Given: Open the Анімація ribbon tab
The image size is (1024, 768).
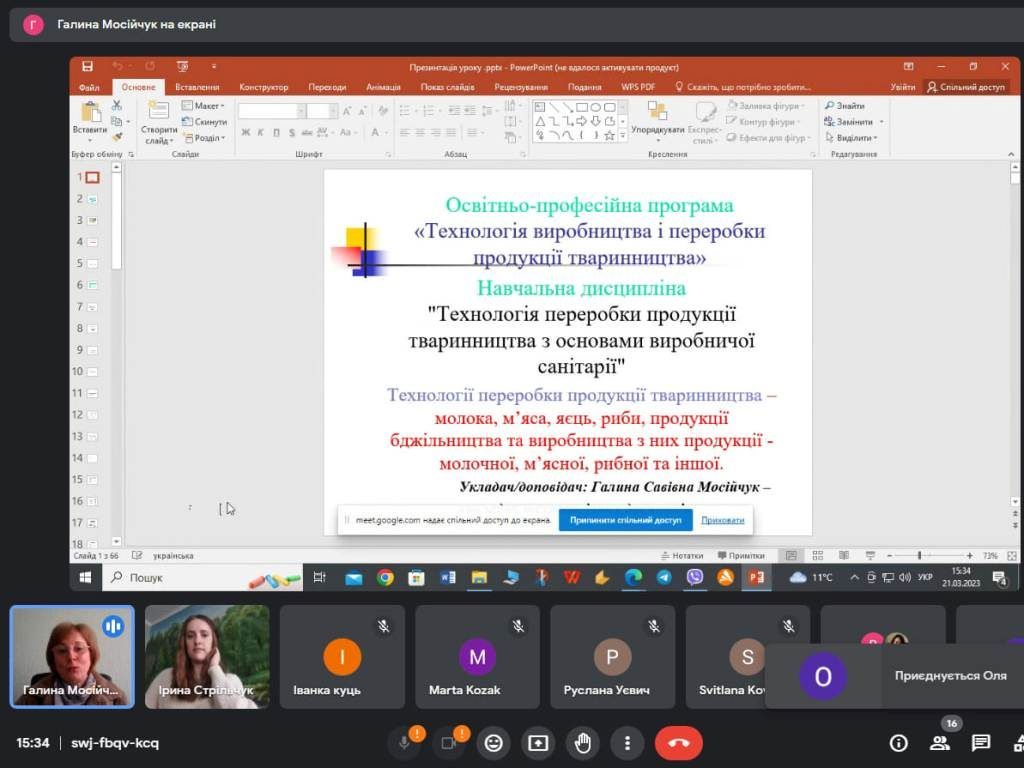Looking at the screenshot, I should [x=383, y=87].
